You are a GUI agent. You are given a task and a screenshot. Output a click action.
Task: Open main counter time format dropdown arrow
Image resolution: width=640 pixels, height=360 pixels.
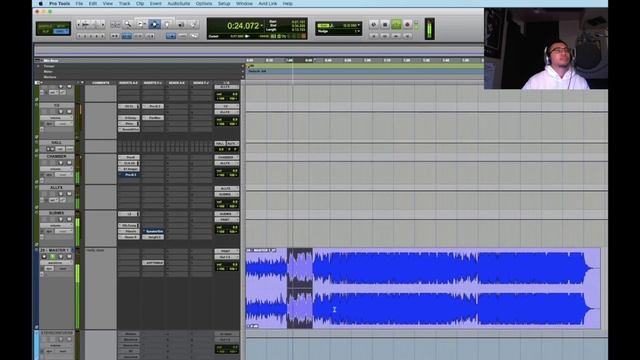click(262, 25)
